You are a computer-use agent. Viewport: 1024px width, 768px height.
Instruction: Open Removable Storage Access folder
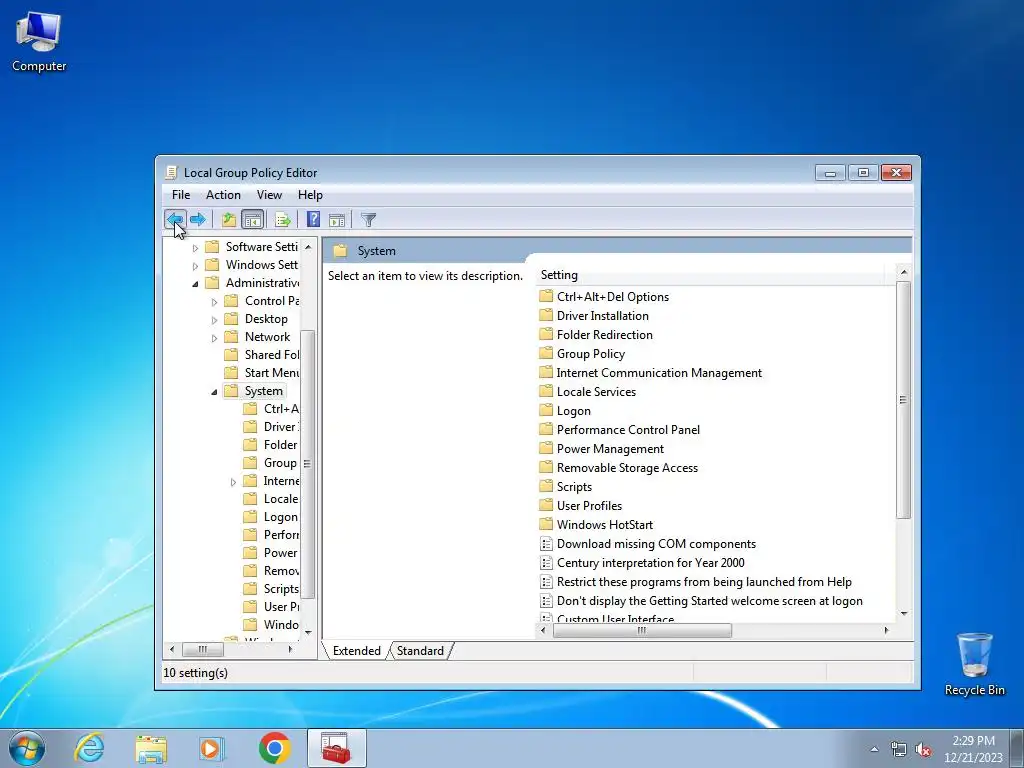click(618, 468)
